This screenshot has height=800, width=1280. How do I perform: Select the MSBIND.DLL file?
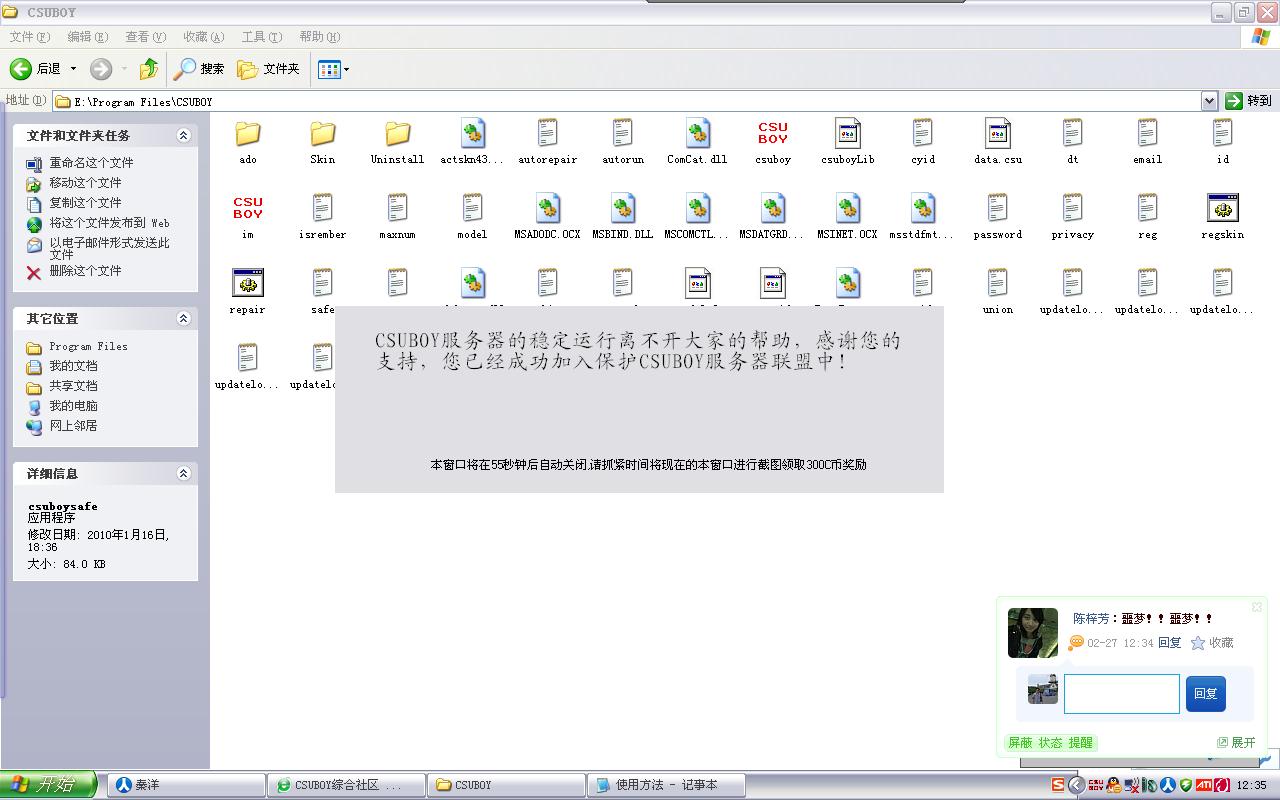click(x=623, y=209)
